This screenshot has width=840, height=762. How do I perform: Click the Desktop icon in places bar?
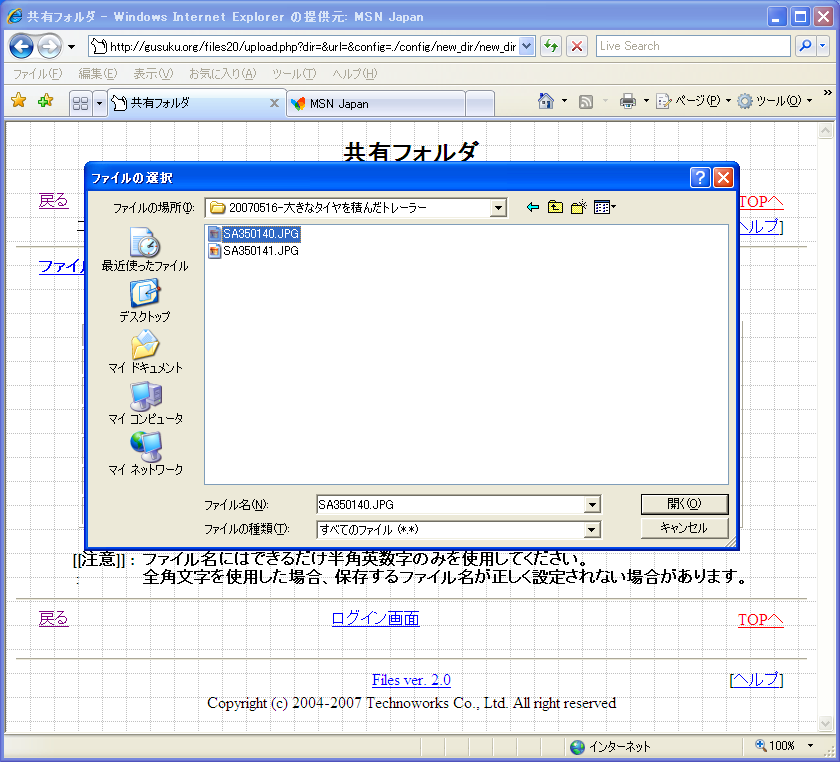[x=145, y=299]
